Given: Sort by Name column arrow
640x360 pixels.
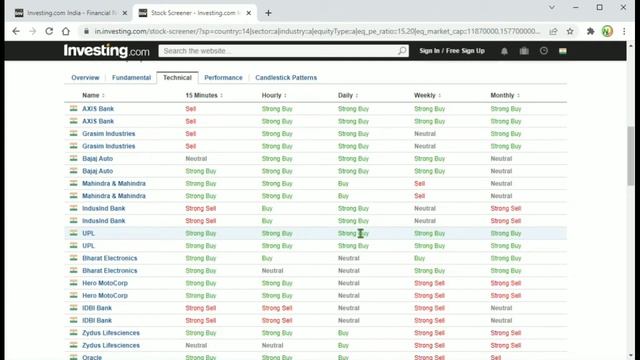Looking at the screenshot, I should 103,96.
